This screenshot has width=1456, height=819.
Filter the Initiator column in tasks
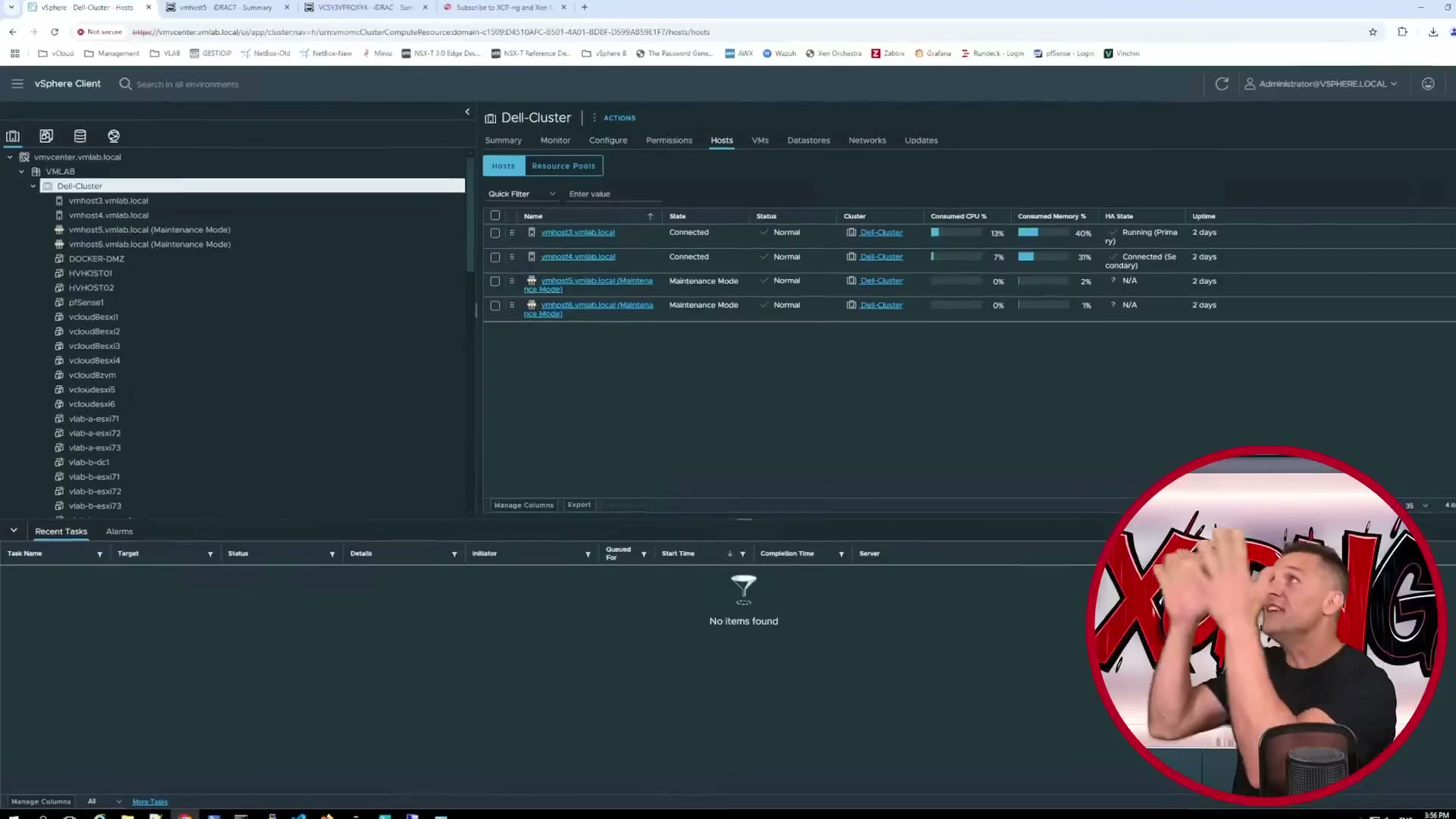(x=588, y=554)
